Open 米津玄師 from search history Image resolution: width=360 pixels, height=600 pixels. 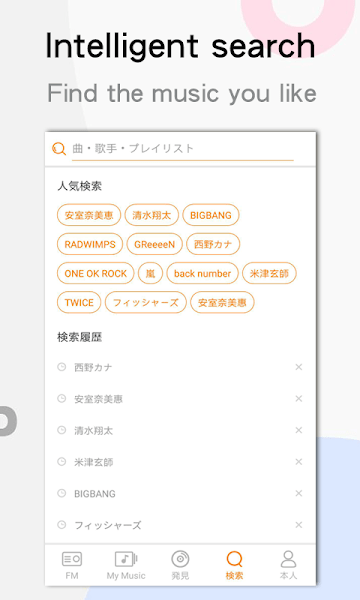click(x=93, y=462)
